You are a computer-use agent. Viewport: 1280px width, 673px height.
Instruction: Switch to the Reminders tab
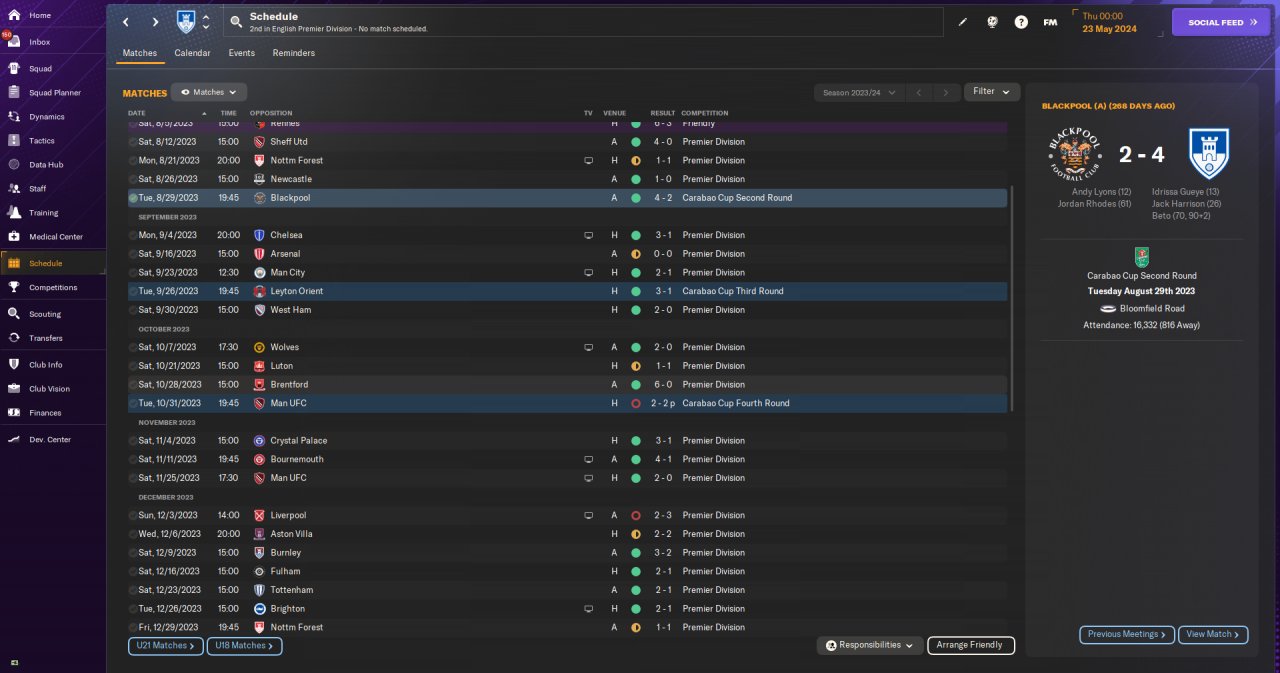pyautogui.click(x=294, y=53)
